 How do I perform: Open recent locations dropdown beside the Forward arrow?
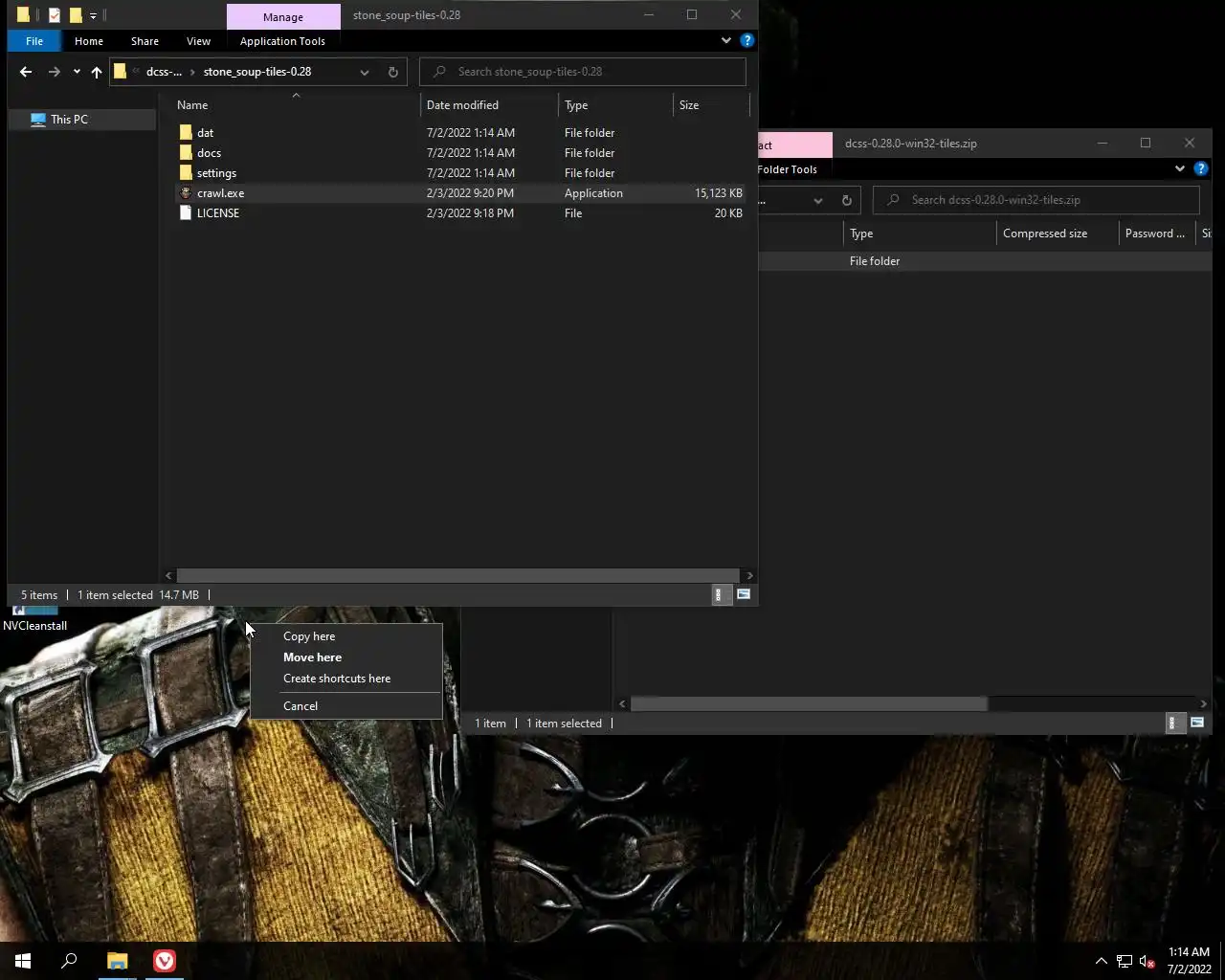coord(77,72)
